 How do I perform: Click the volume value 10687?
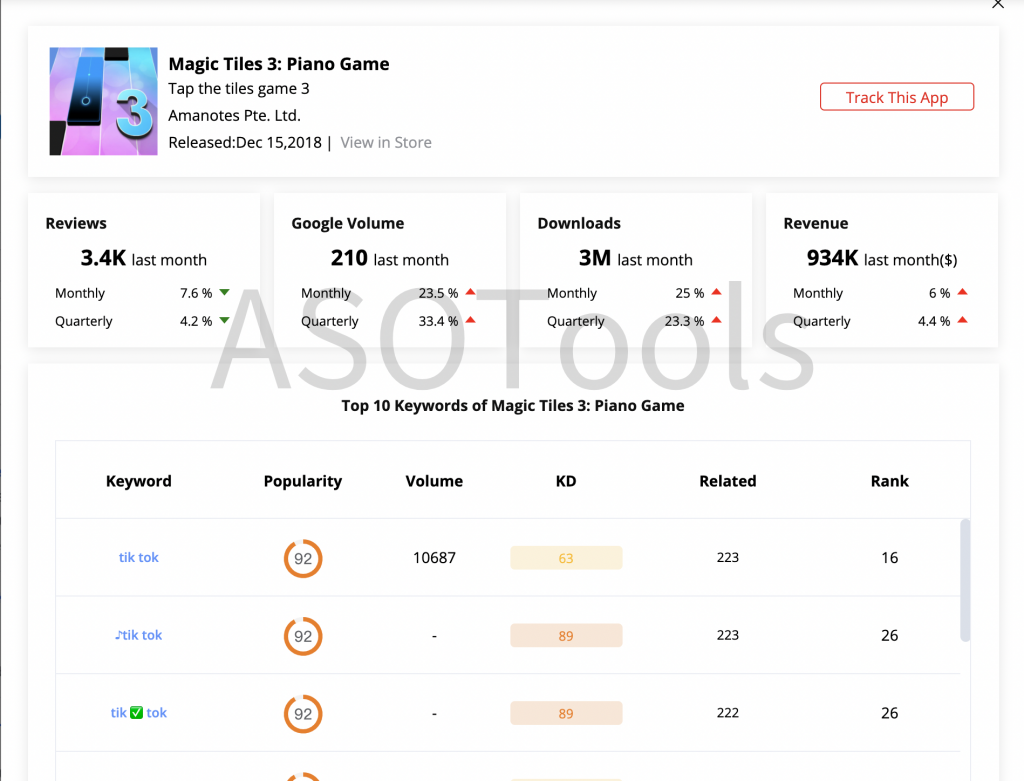434,558
